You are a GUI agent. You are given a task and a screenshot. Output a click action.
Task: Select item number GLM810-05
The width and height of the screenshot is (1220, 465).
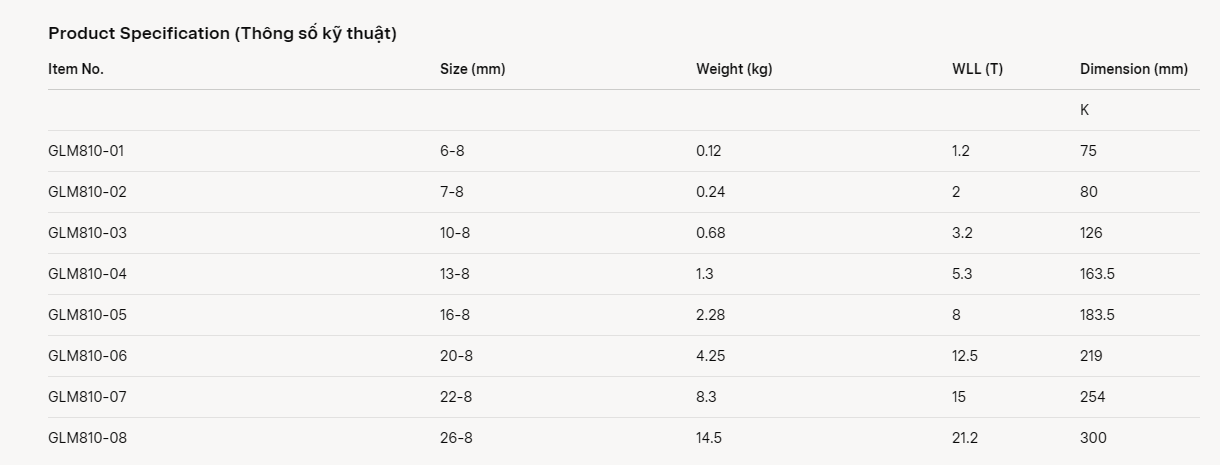[88, 315]
